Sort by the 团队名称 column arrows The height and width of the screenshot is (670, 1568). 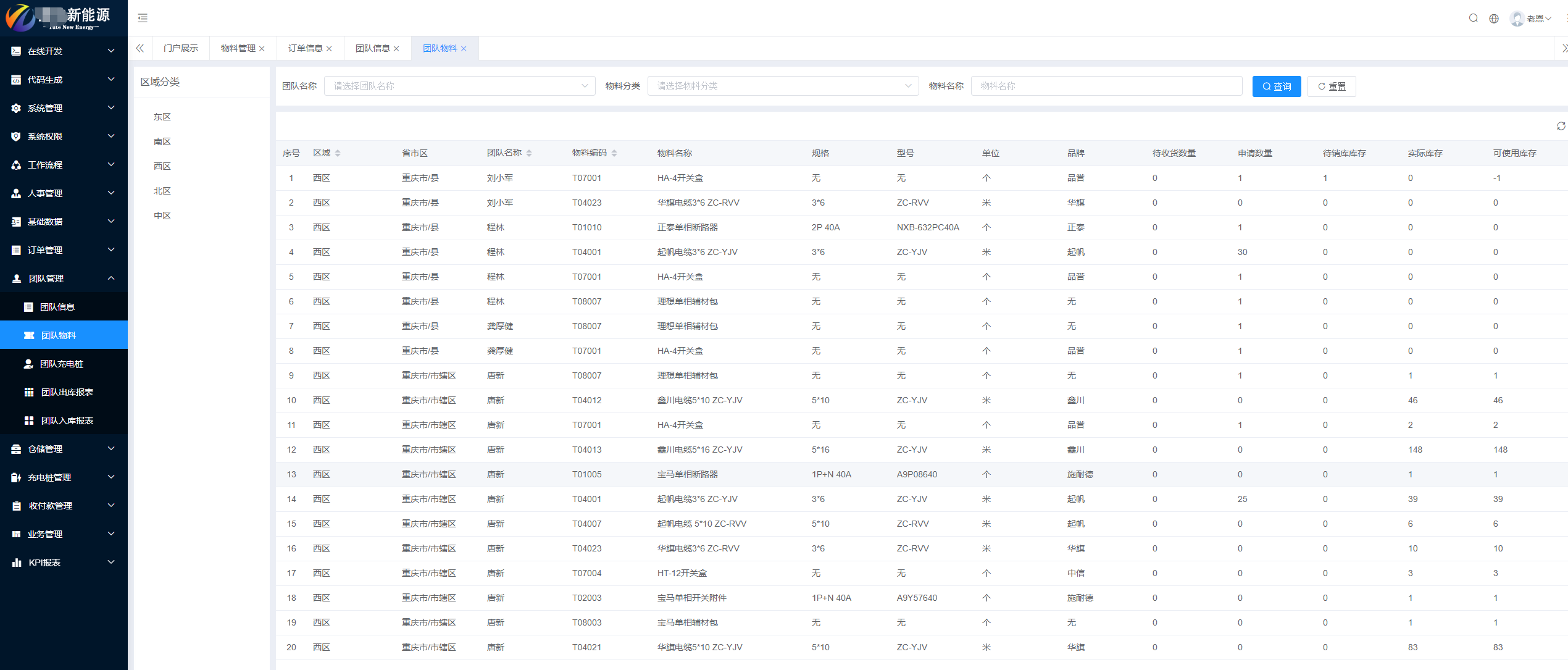pos(529,153)
